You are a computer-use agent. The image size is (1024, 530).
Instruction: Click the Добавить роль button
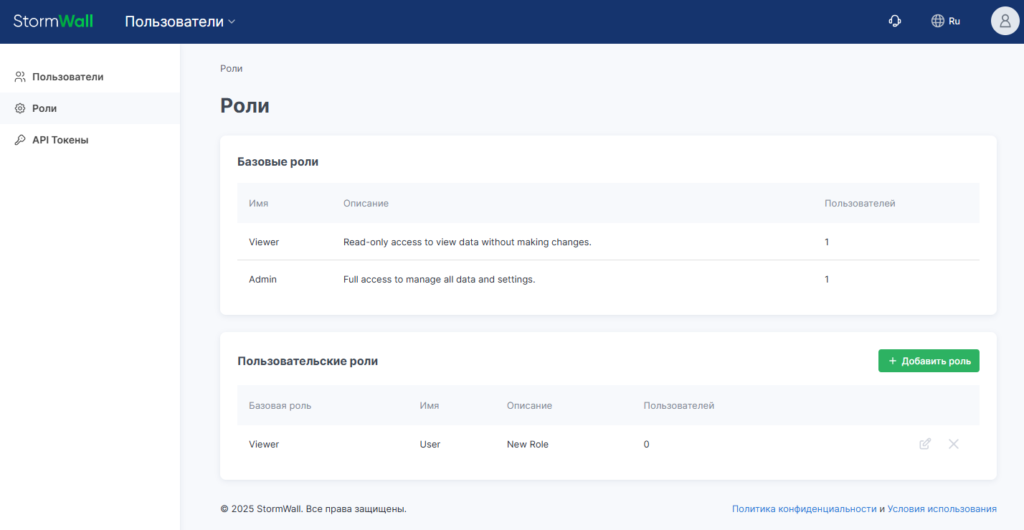929,361
